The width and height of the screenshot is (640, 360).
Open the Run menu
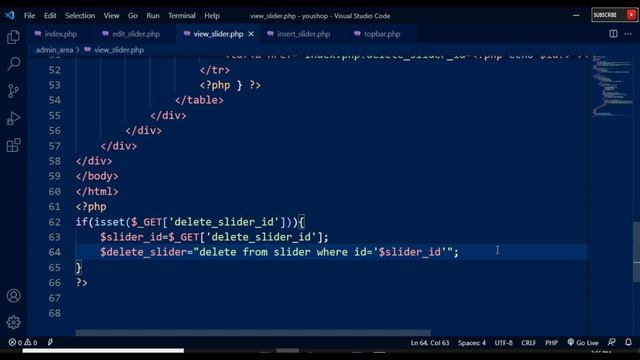(x=153, y=16)
